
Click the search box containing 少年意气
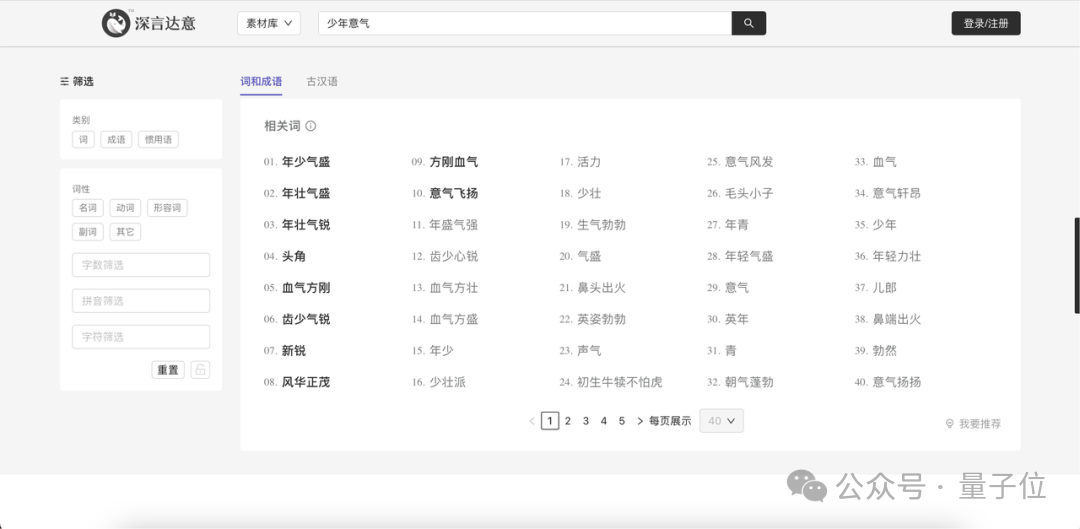tap(525, 23)
